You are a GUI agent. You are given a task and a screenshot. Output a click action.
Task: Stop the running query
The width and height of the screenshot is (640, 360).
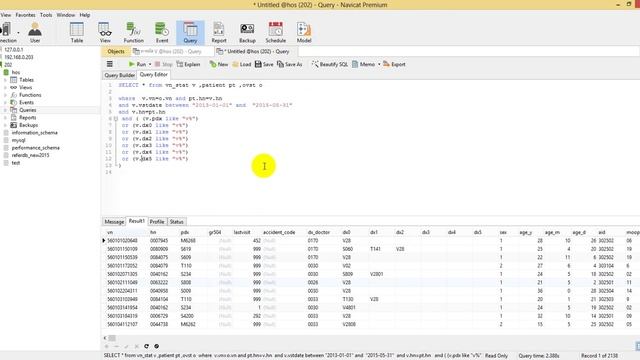pyautogui.click(x=163, y=64)
